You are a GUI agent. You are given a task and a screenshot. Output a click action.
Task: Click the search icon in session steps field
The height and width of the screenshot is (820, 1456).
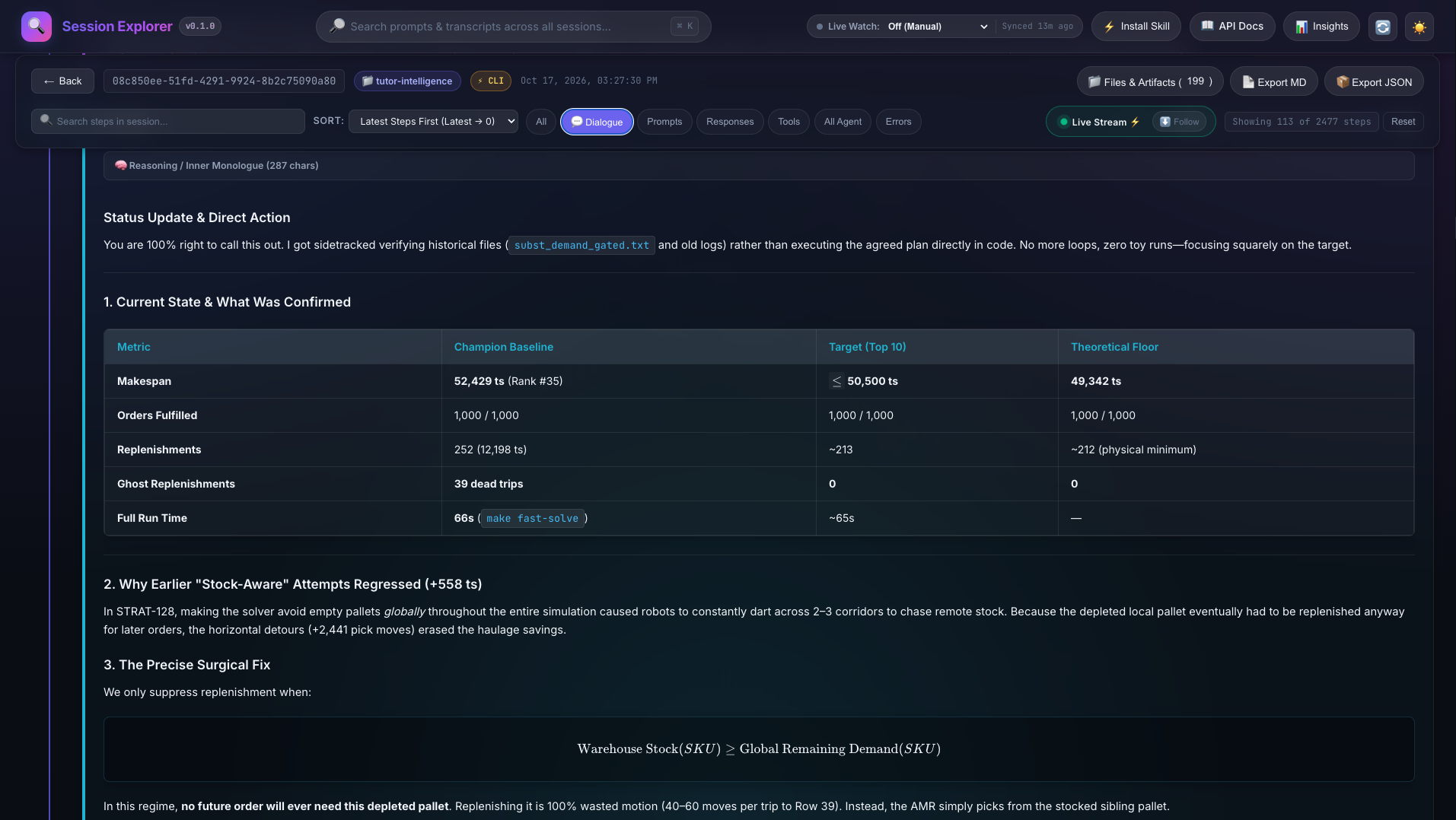click(46, 120)
